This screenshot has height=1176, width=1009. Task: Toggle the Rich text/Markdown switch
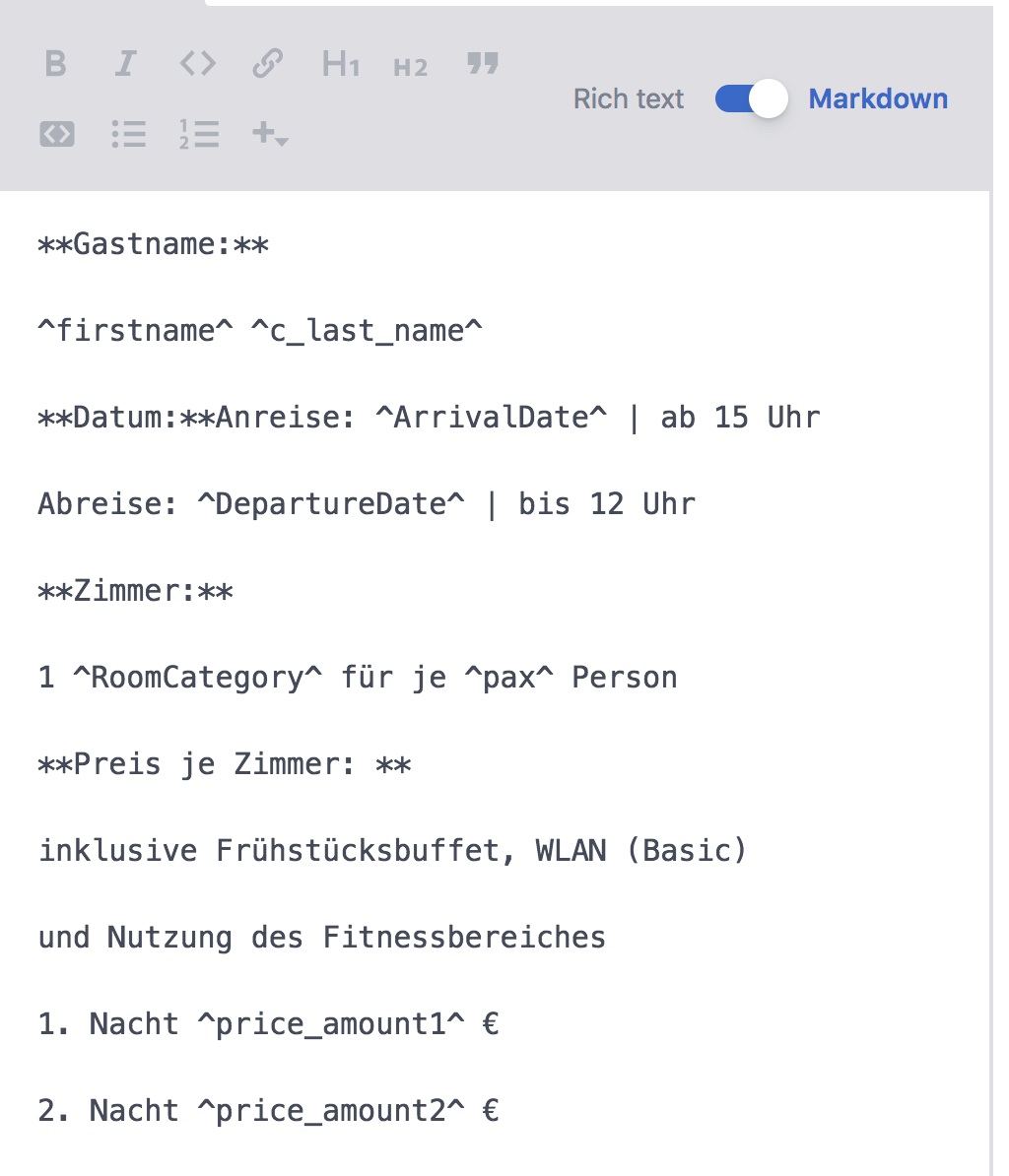(751, 98)
